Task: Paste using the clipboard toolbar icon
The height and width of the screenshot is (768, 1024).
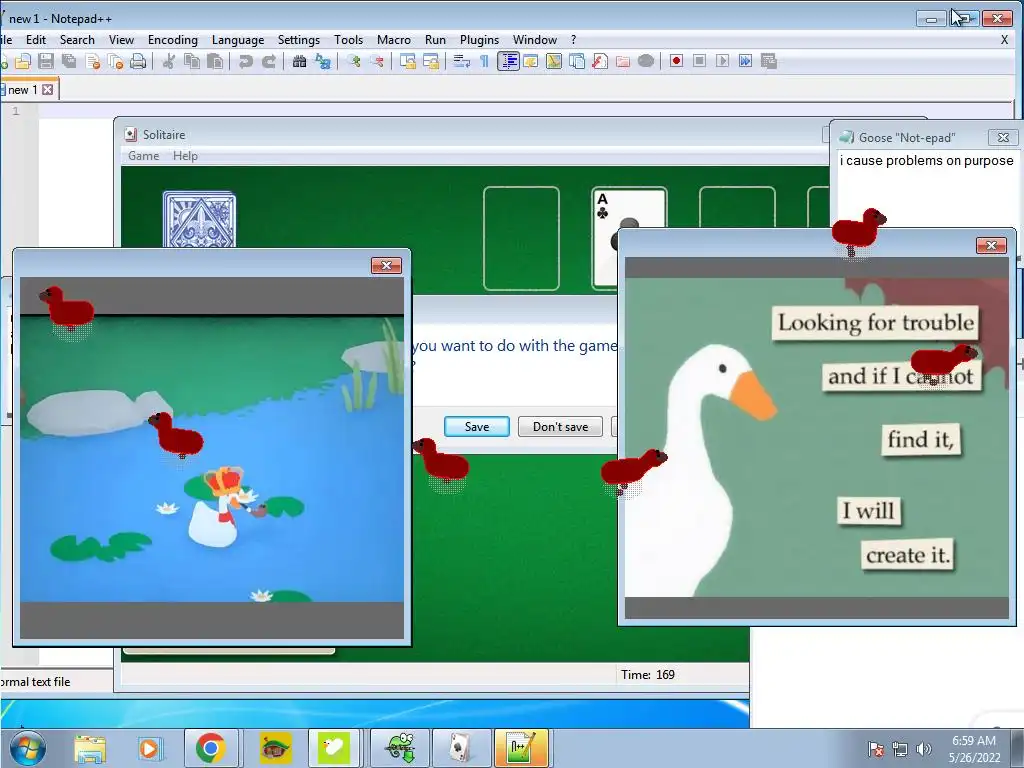Action: click(x=215, y=61)
